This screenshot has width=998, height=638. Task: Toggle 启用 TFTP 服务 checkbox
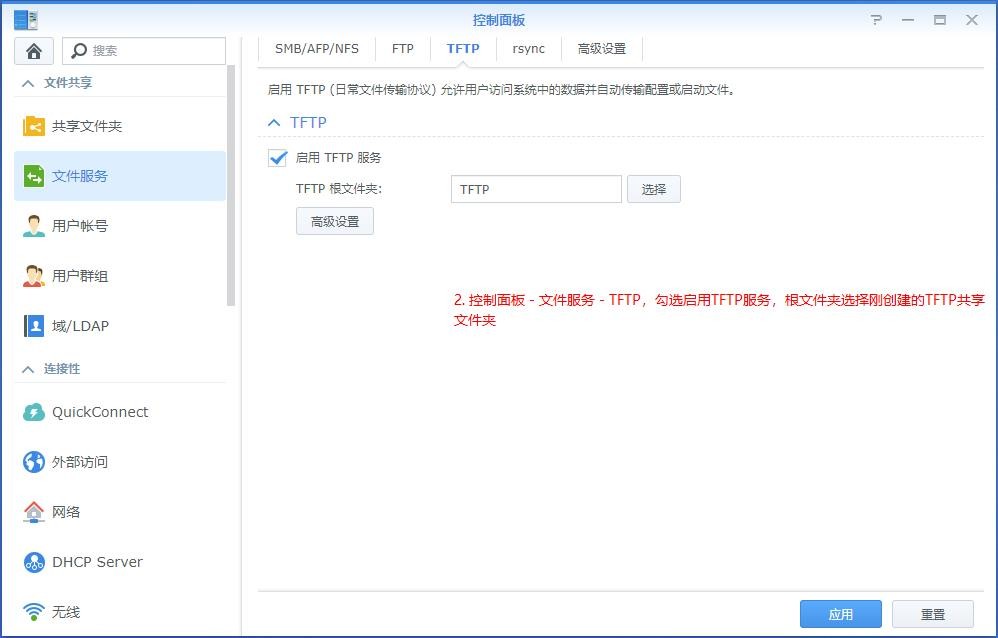click(x=278, y=158)
